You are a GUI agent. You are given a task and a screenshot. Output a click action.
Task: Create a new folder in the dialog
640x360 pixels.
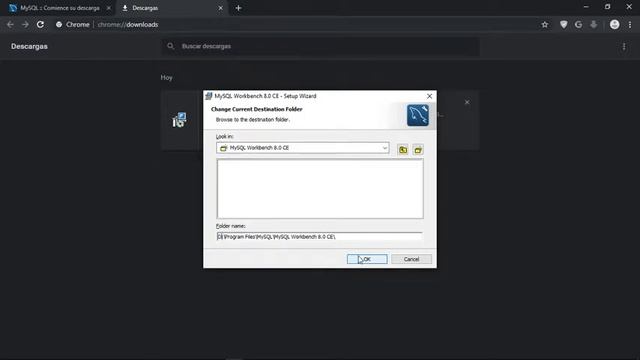418,150
